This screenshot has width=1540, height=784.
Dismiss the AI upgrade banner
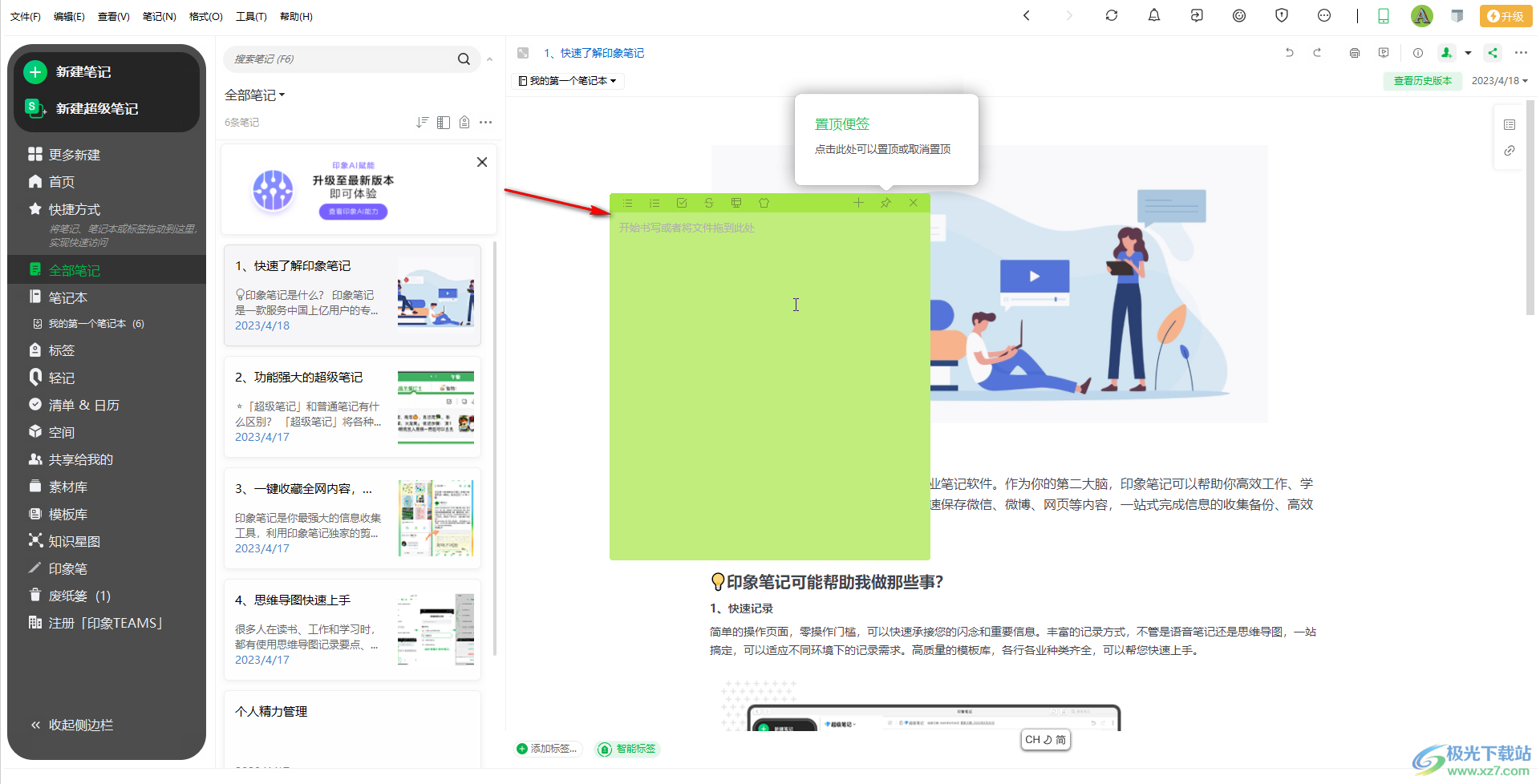pyautogui.click(x=482, y=162)
